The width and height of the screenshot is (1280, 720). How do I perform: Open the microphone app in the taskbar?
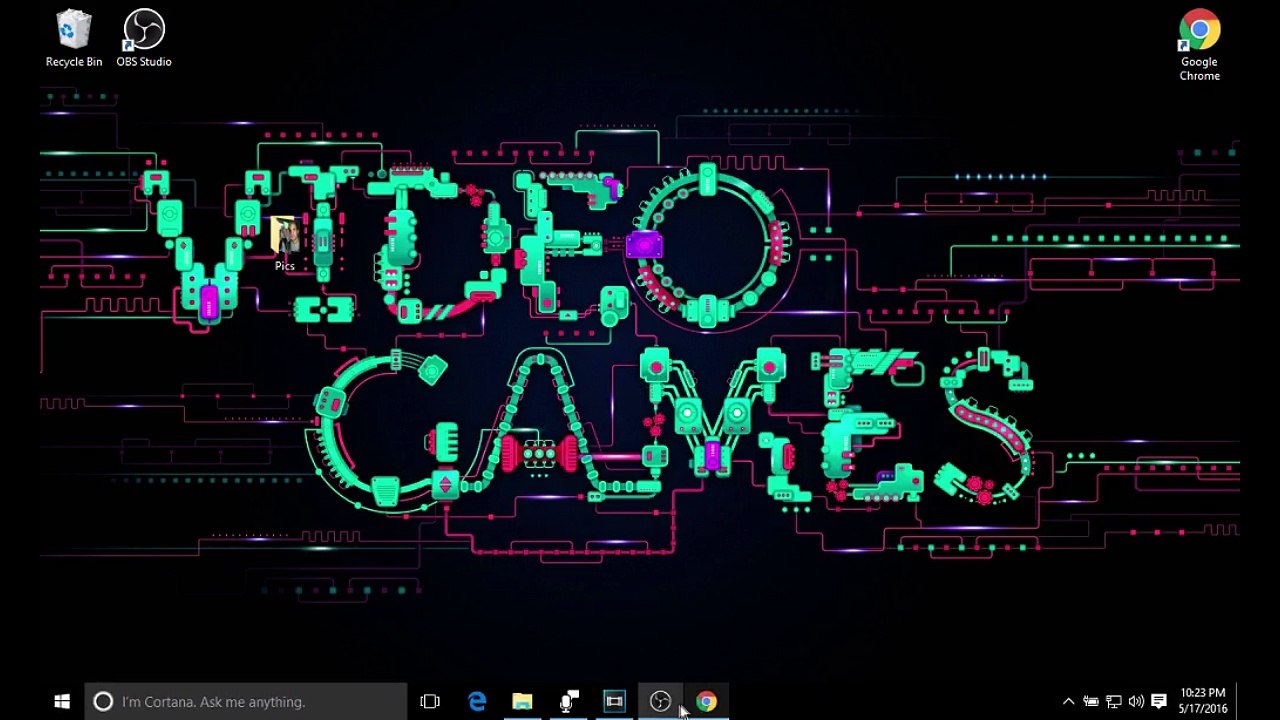pos(568,702)
